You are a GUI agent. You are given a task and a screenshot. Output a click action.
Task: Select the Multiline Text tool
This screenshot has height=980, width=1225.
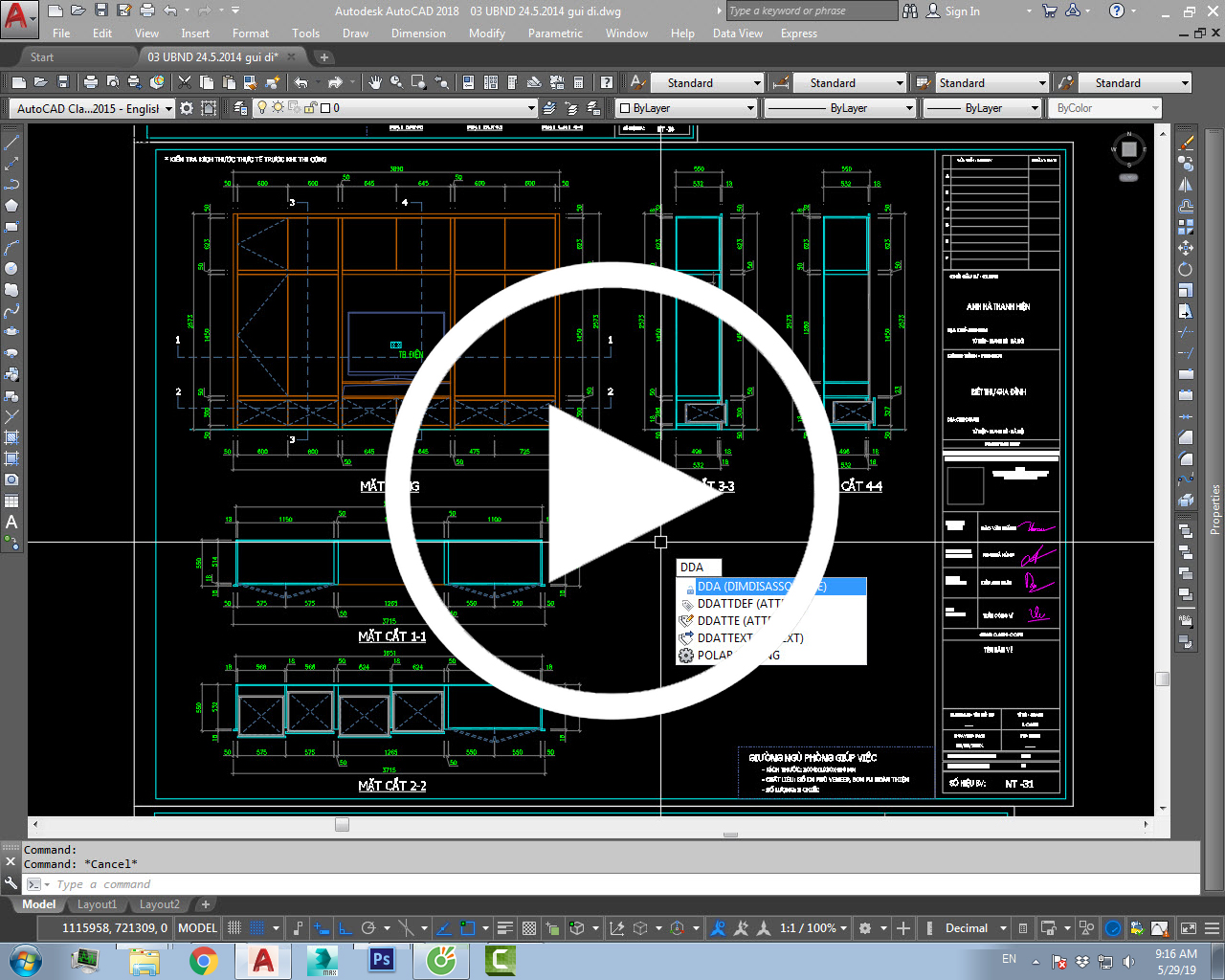(x=11, y=522)
